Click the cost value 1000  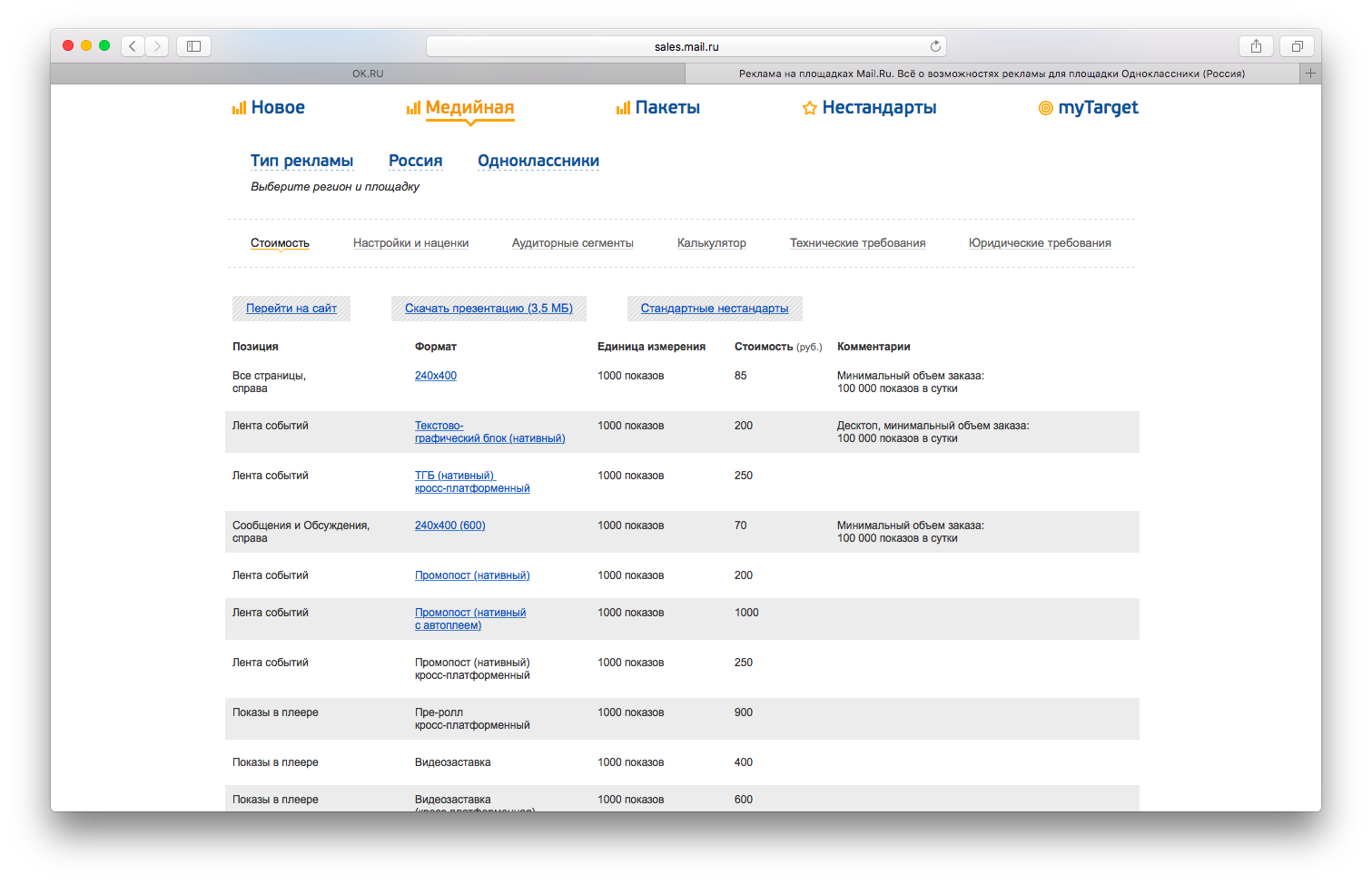pos(746,613)
